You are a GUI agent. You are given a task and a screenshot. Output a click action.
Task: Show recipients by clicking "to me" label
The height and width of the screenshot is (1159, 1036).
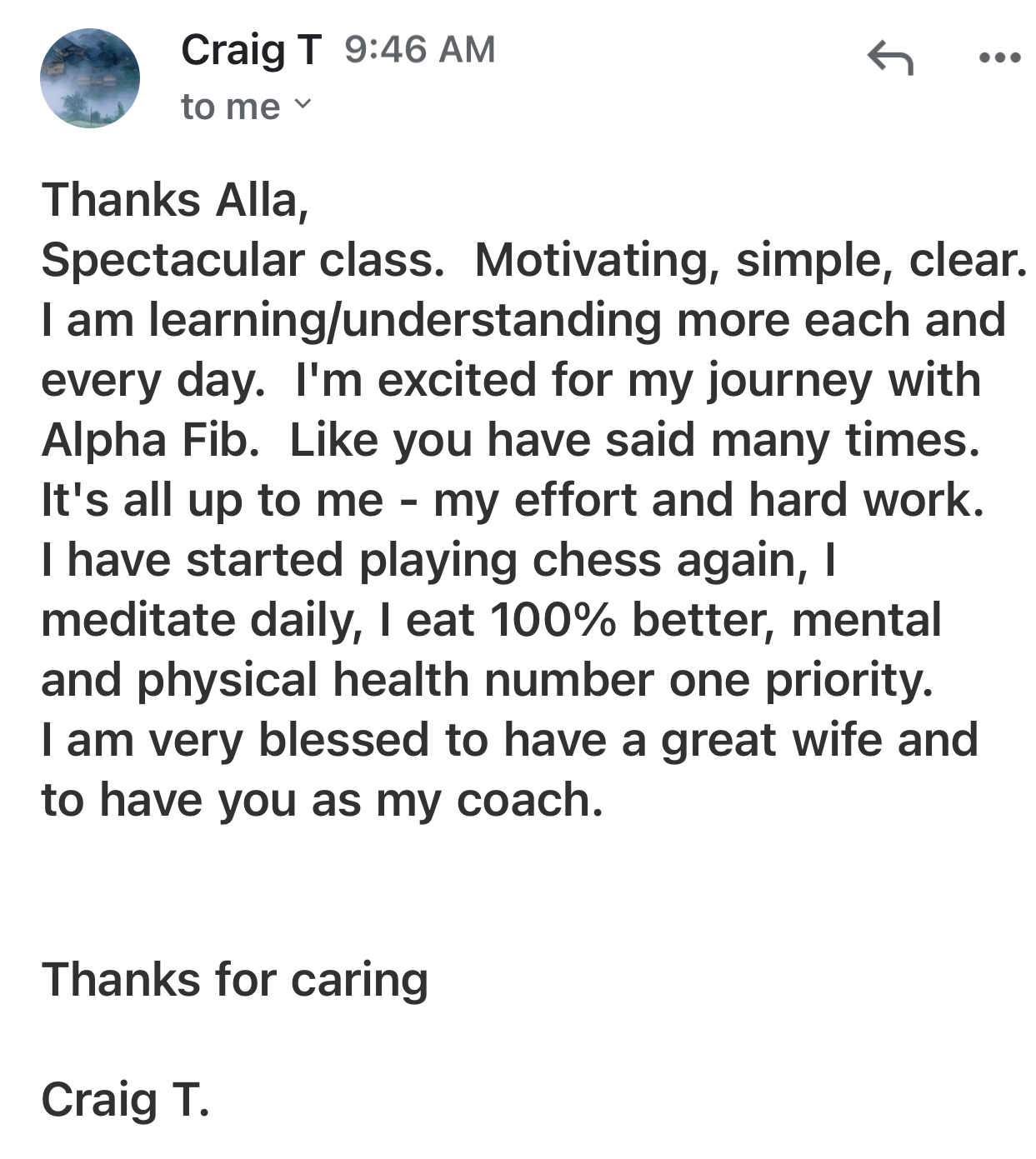point(231,107)
